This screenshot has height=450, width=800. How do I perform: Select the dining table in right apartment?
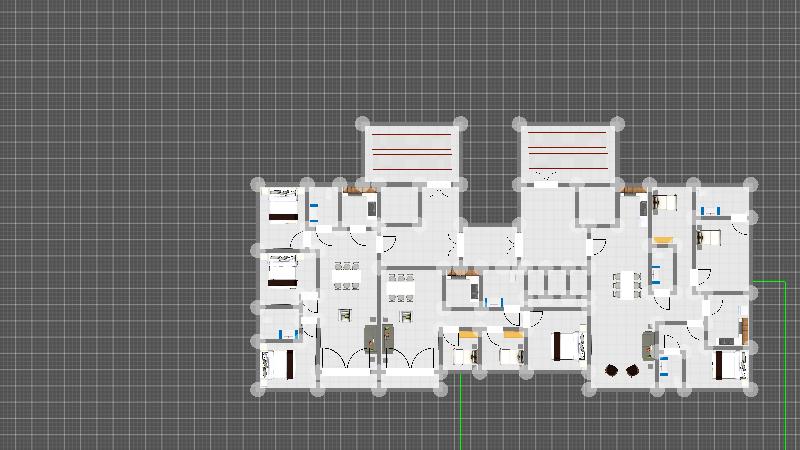(629, 284)
